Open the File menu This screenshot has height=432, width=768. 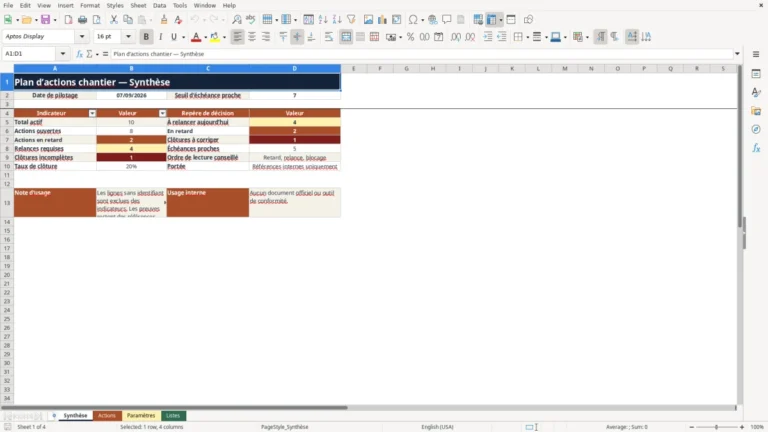tap(8, 5)
